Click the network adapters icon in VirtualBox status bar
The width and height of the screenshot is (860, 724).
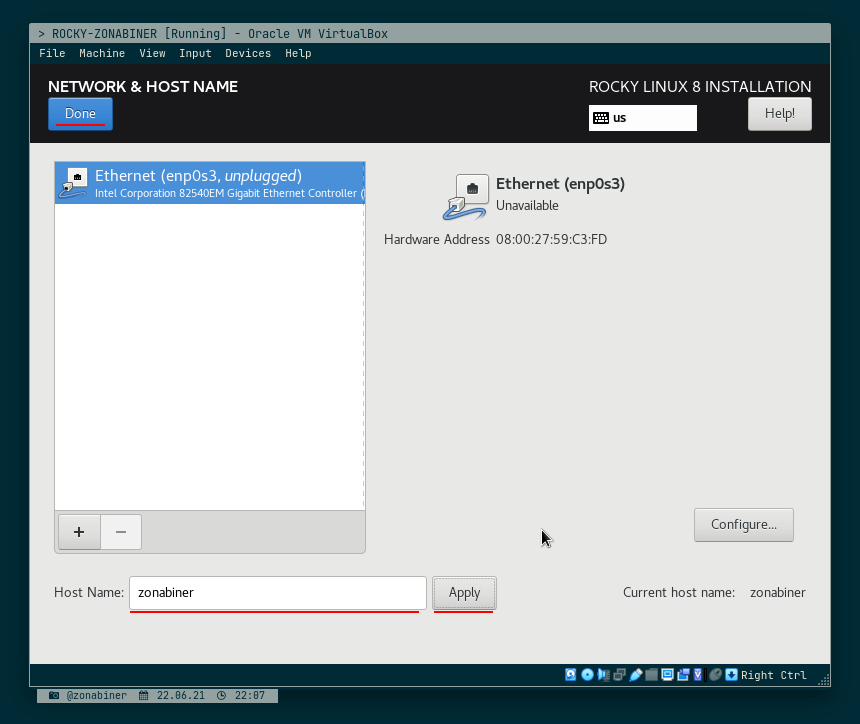click(620, 674)
